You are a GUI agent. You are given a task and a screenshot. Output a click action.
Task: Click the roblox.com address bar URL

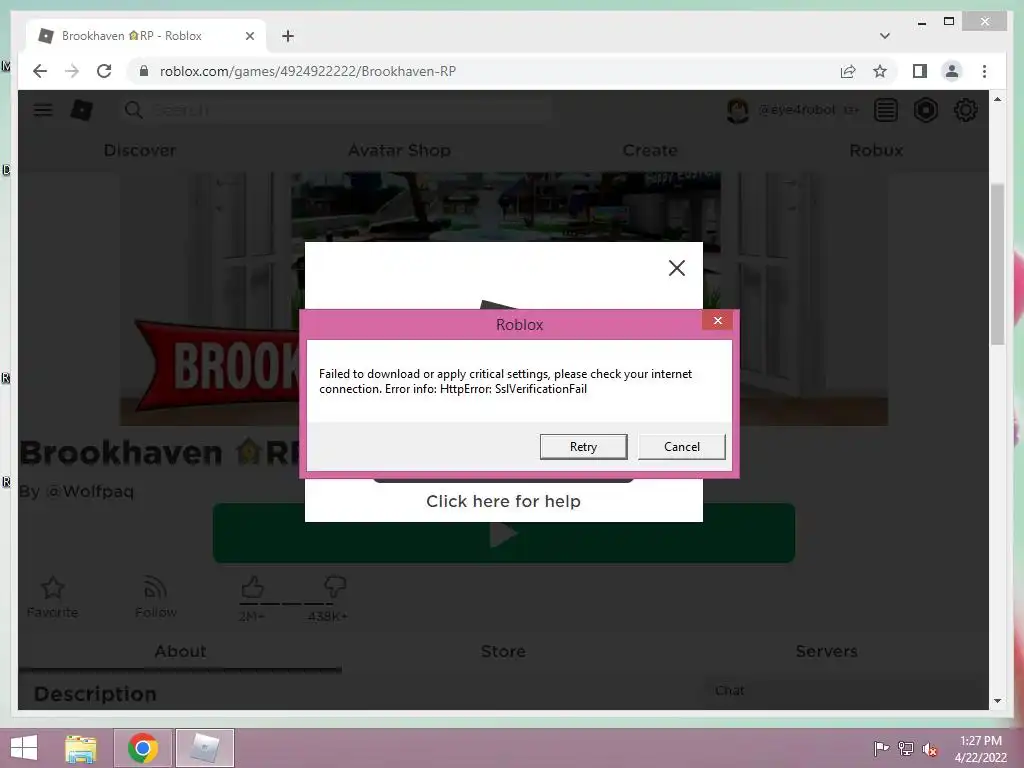click(308, 71)
